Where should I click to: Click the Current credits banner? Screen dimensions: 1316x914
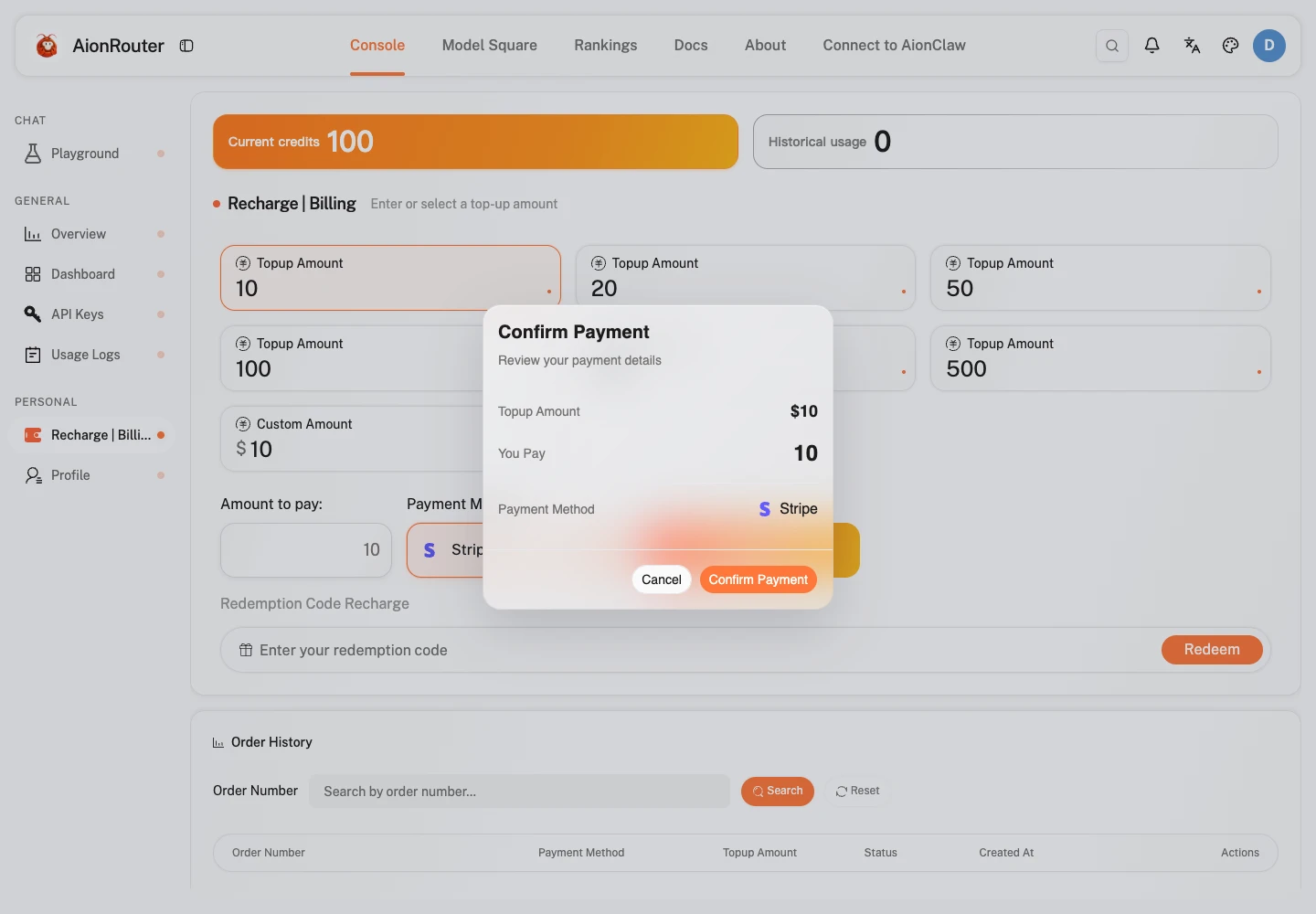(475, 142)
